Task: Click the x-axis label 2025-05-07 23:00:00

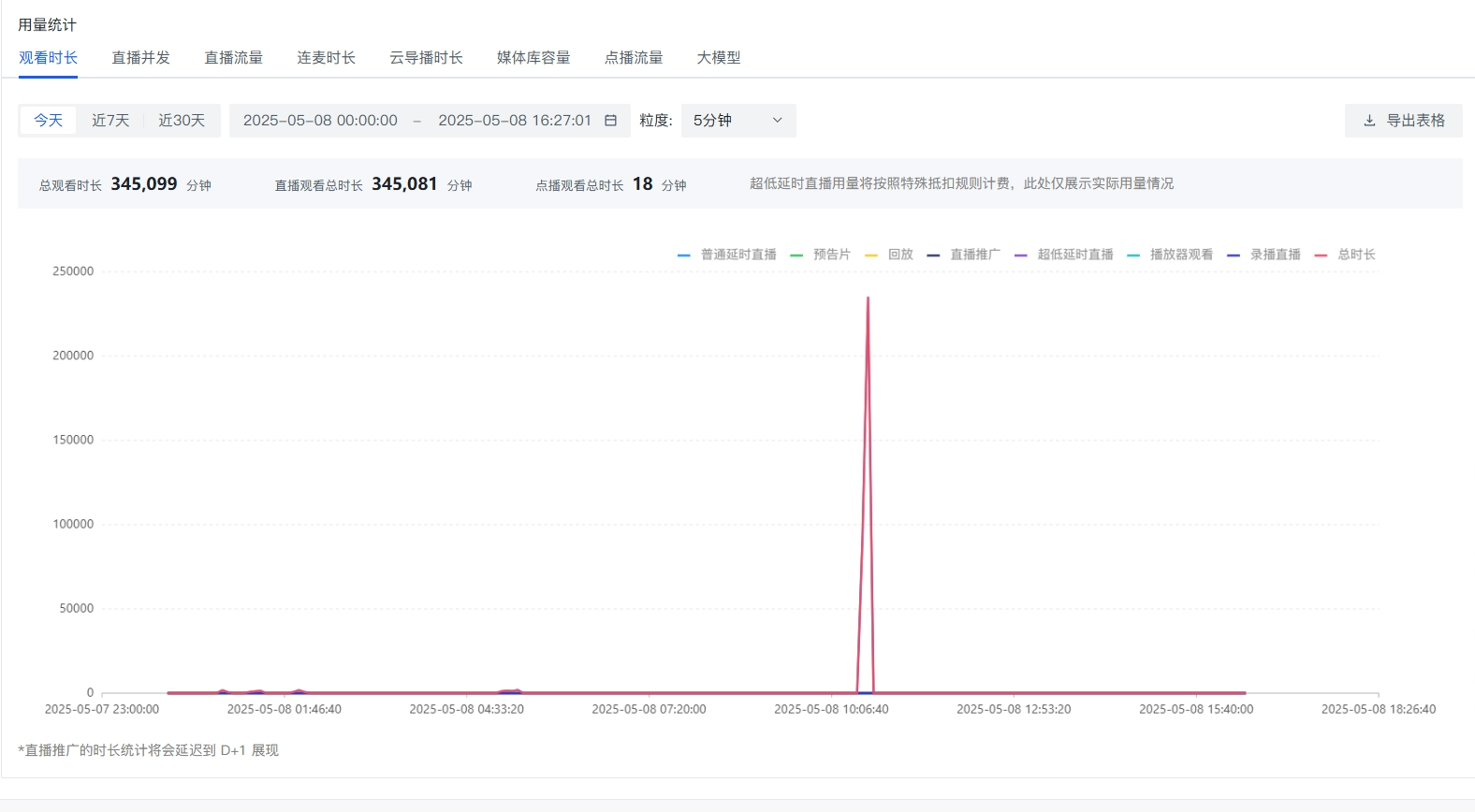Action: pos(102,709)
